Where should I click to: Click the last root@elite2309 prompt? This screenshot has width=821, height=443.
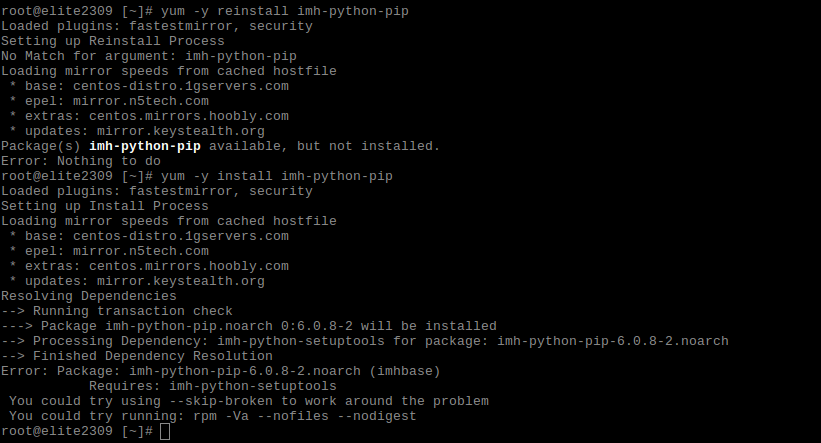click(76, 431)
